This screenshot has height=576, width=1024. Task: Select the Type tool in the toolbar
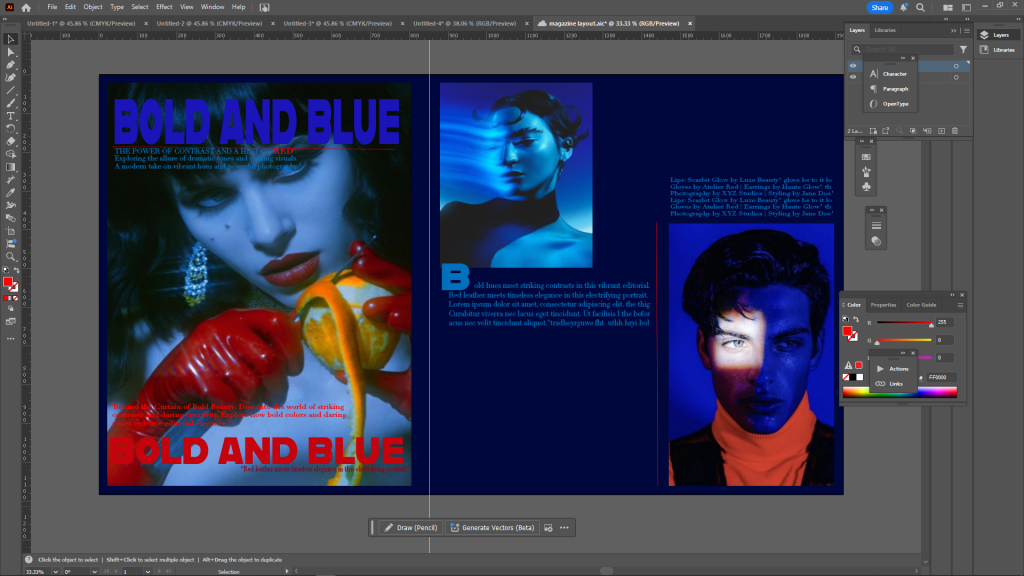pos(11,115)
